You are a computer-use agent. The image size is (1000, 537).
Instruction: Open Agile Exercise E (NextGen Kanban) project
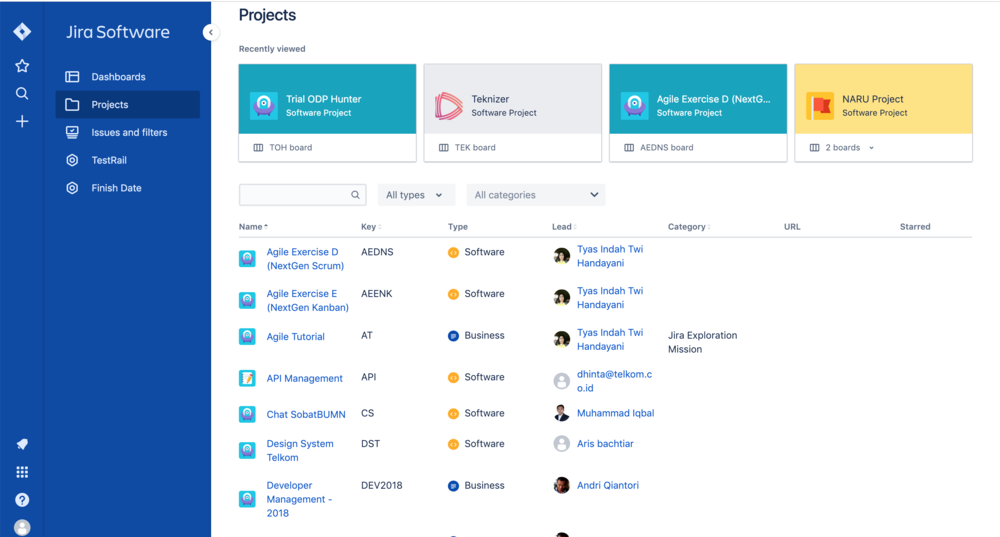point(307,300)
